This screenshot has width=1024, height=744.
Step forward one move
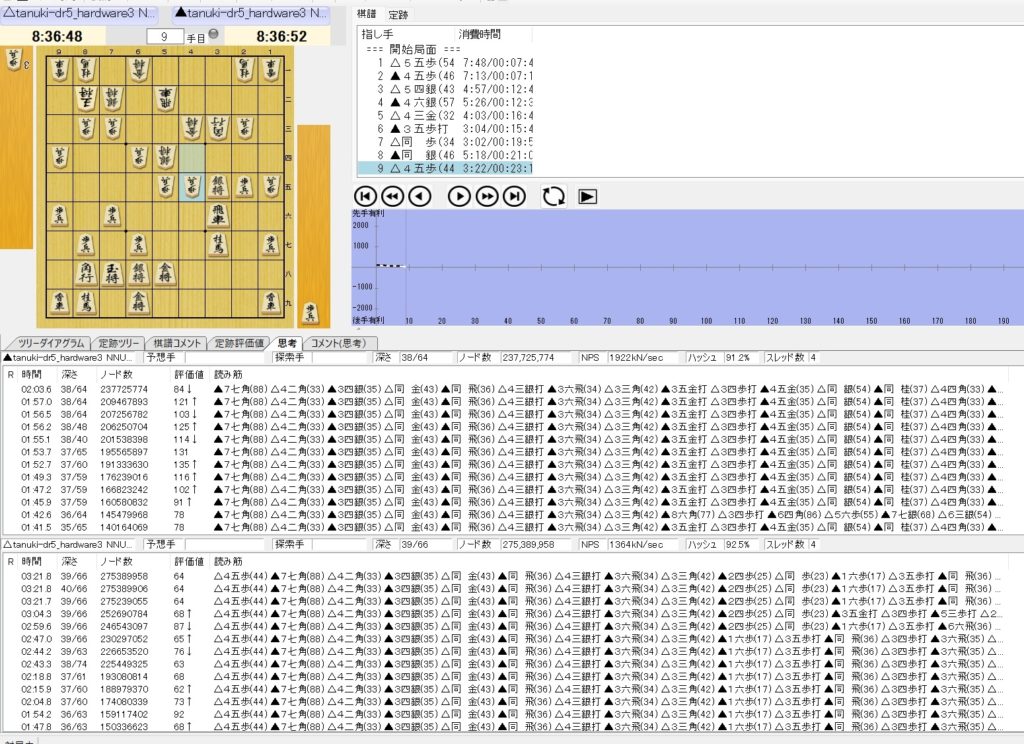[x=459, y=196]
